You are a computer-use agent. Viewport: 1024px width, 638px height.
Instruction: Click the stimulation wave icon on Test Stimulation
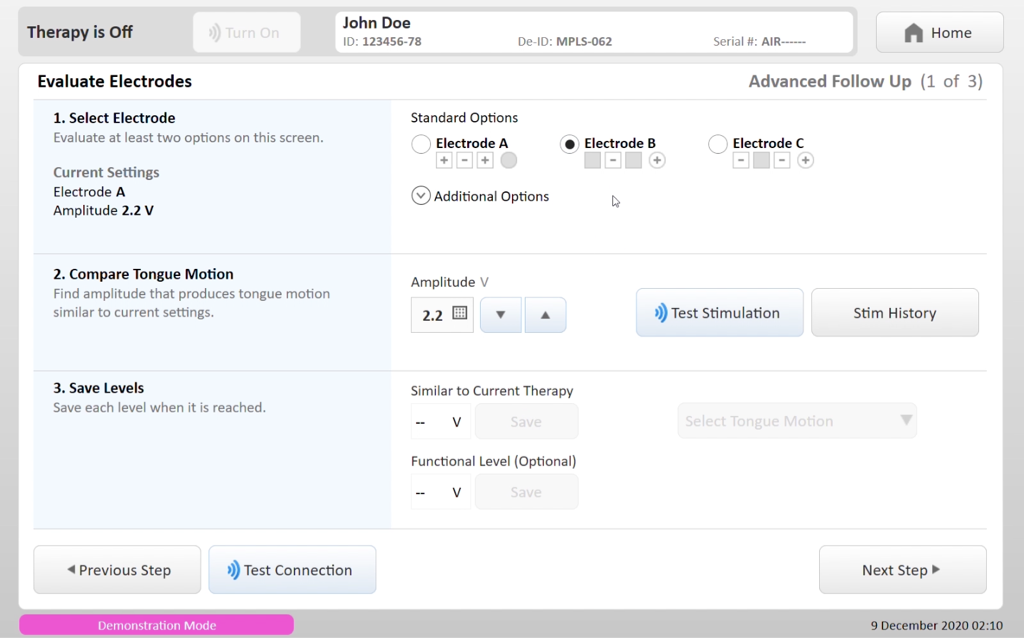[x=661, y=313]
